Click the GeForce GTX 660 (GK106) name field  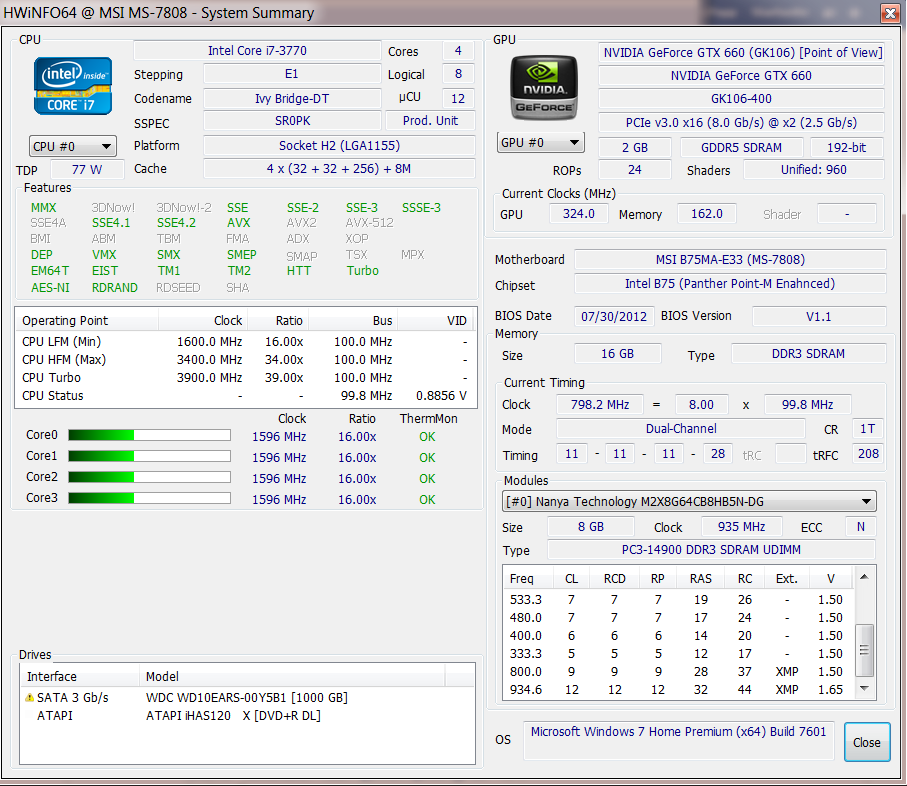pos(743,53)
